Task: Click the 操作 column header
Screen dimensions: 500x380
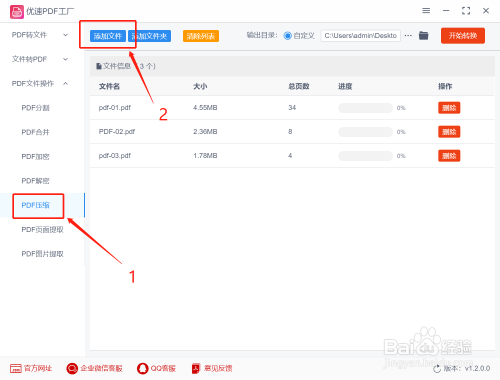Action: (445, 87)
